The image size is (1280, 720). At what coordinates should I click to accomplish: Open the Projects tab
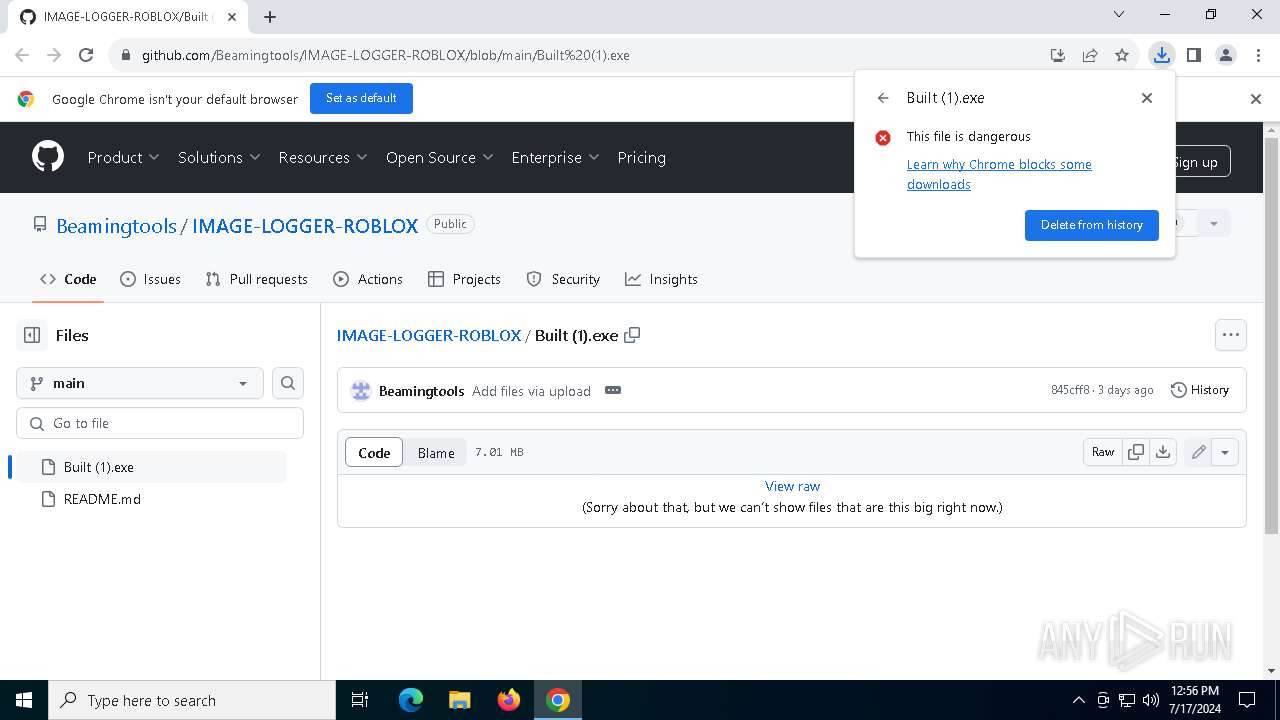(x=464, y=279)
